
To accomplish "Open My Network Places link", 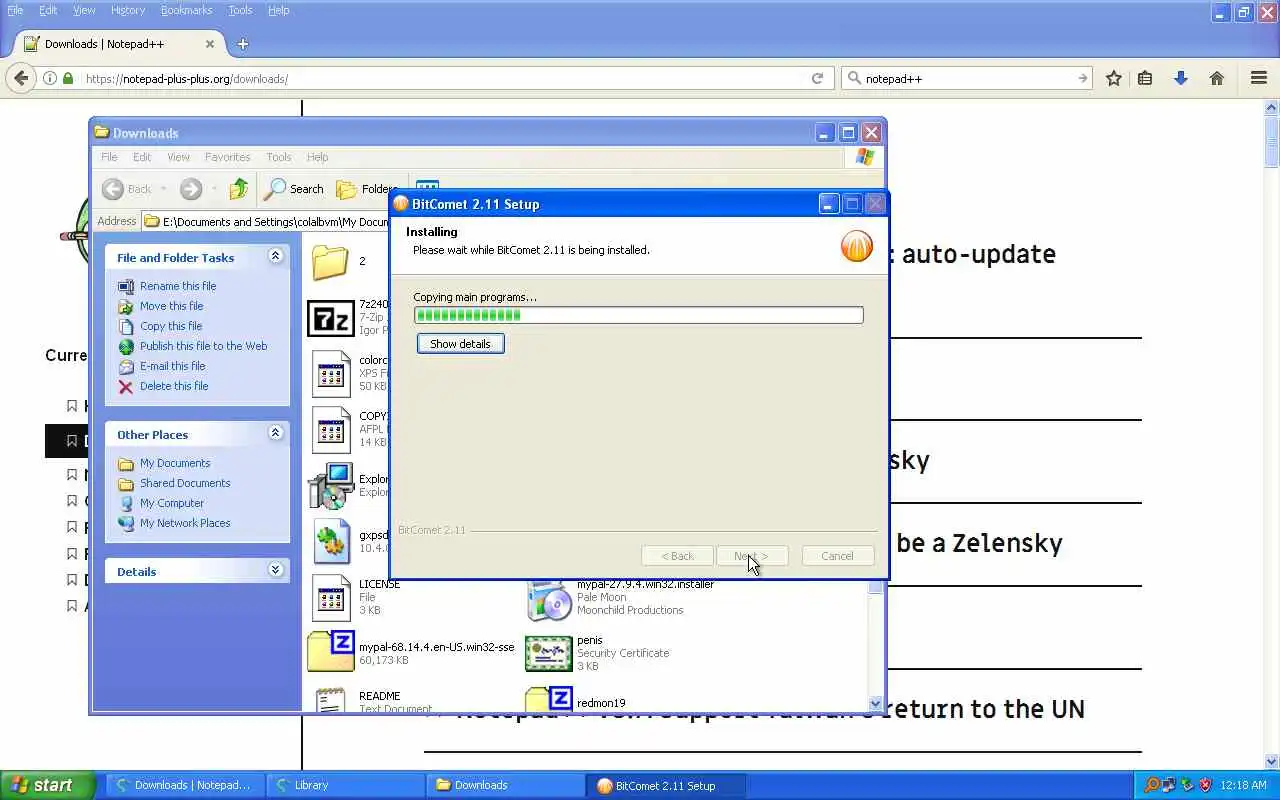I will pyautogui.click(x=185, y=523).
